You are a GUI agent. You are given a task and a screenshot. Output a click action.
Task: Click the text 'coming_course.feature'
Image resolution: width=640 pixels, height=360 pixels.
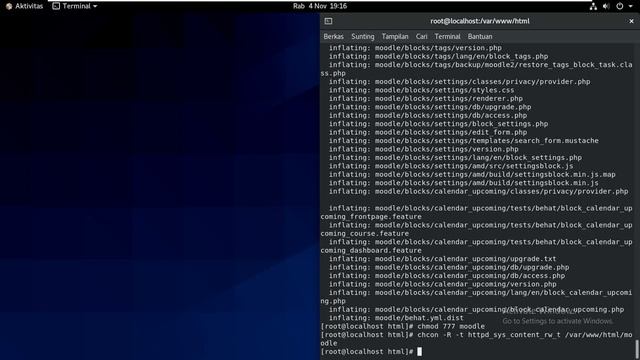[x=364, y=233]
